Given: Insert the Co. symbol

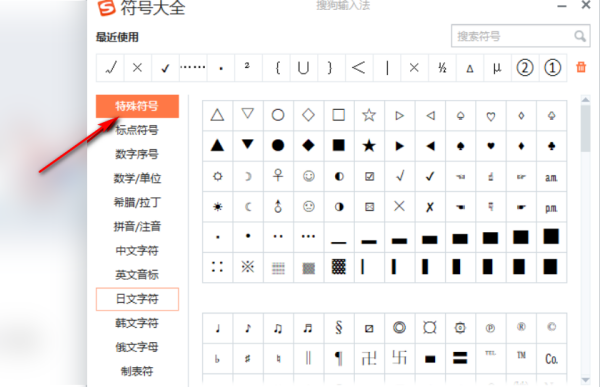Looking at the screenshot, I should pyautogui.click(x=551, y=359).
